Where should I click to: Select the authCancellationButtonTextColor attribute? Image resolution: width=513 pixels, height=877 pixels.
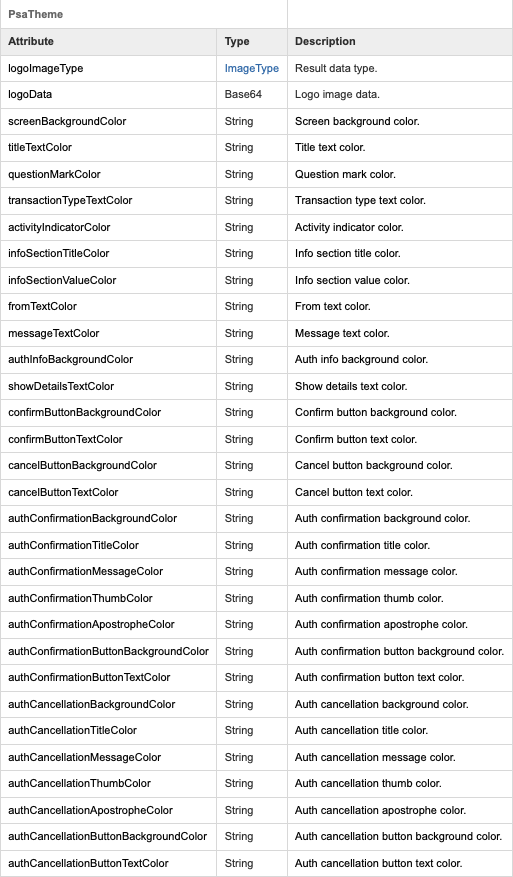point(88,864)
